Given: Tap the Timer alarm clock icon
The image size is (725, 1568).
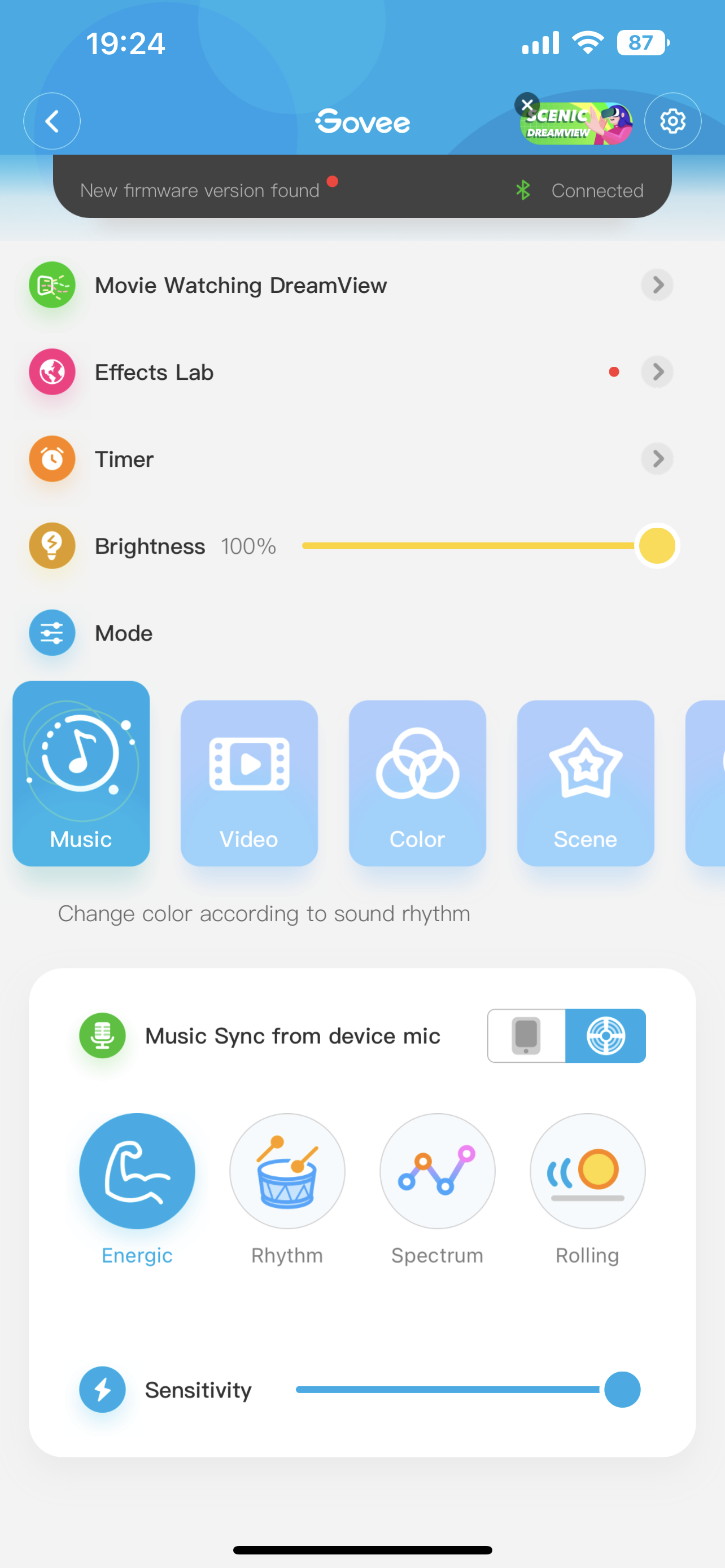Looking at the screenshot, I should click(x=53, y=458).
